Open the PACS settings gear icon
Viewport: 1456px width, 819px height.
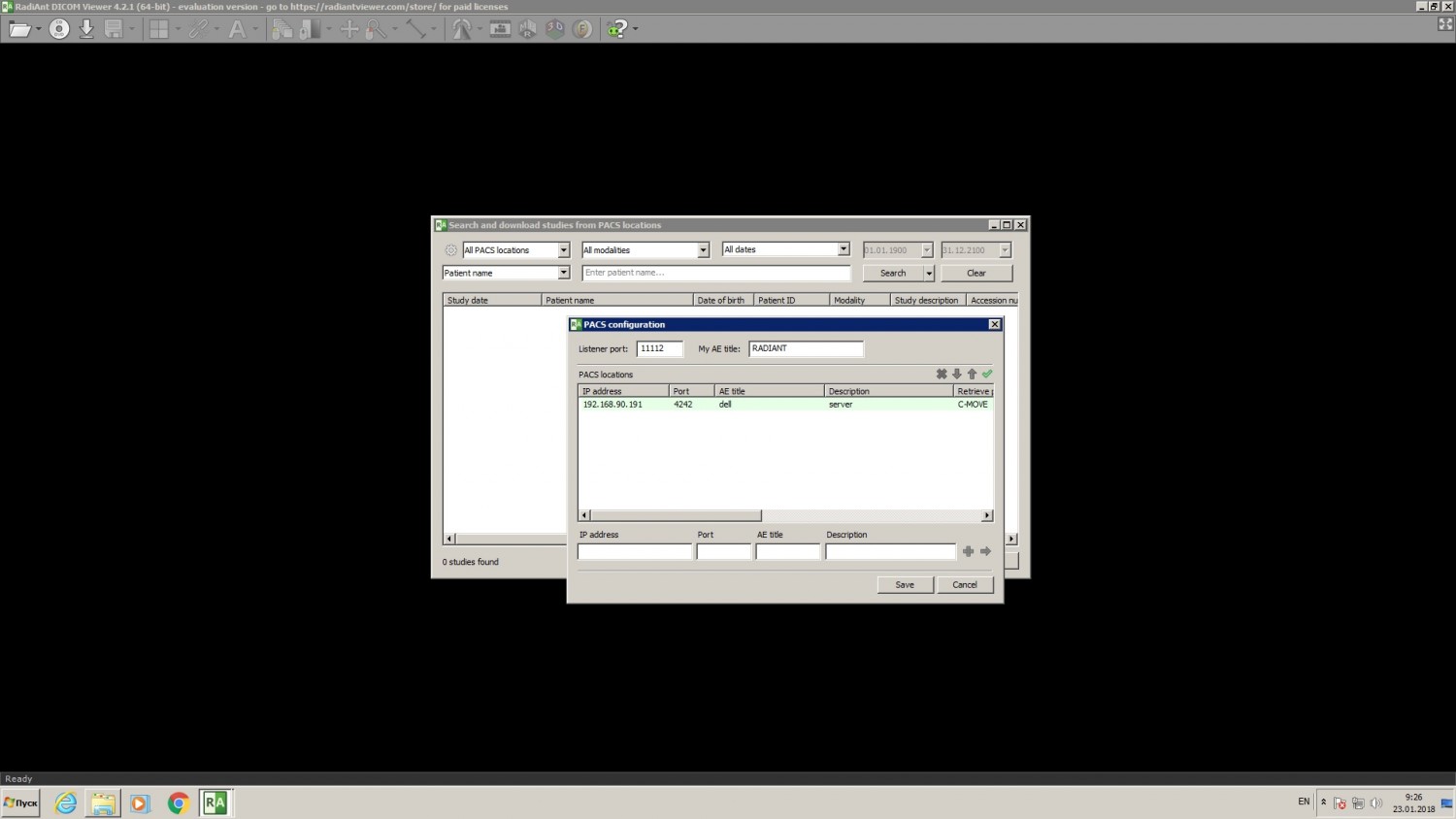(x=450, y=250)
